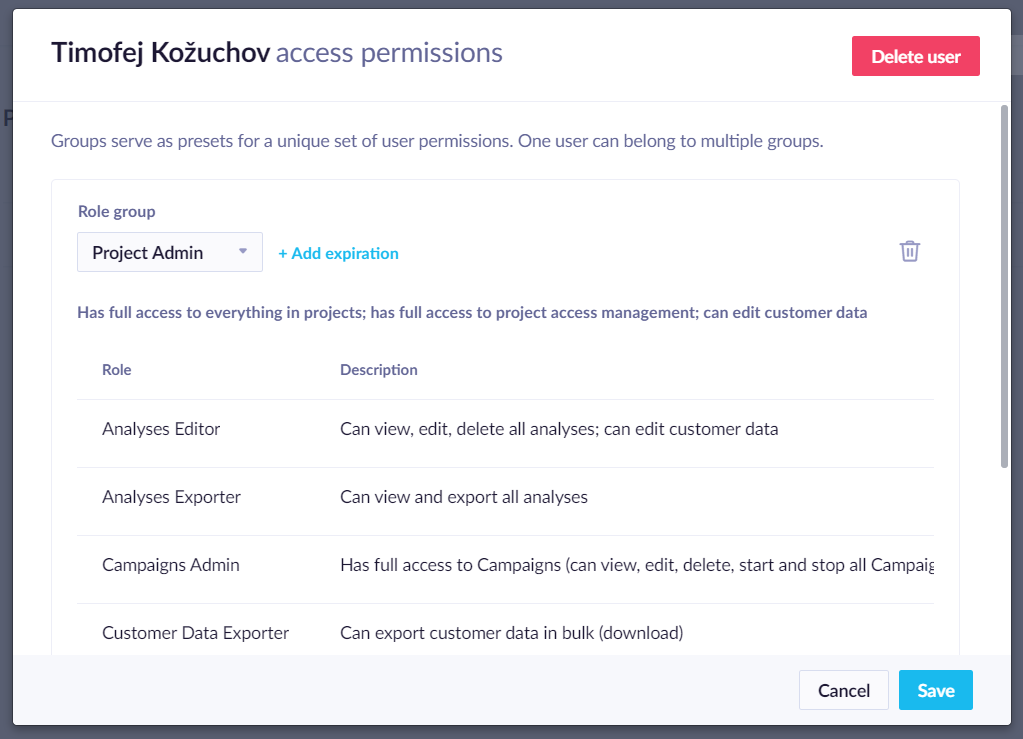Click the Role column header
Image resolution: width=1023 pixels, height=739 pixels.
(x=117, y=370)
